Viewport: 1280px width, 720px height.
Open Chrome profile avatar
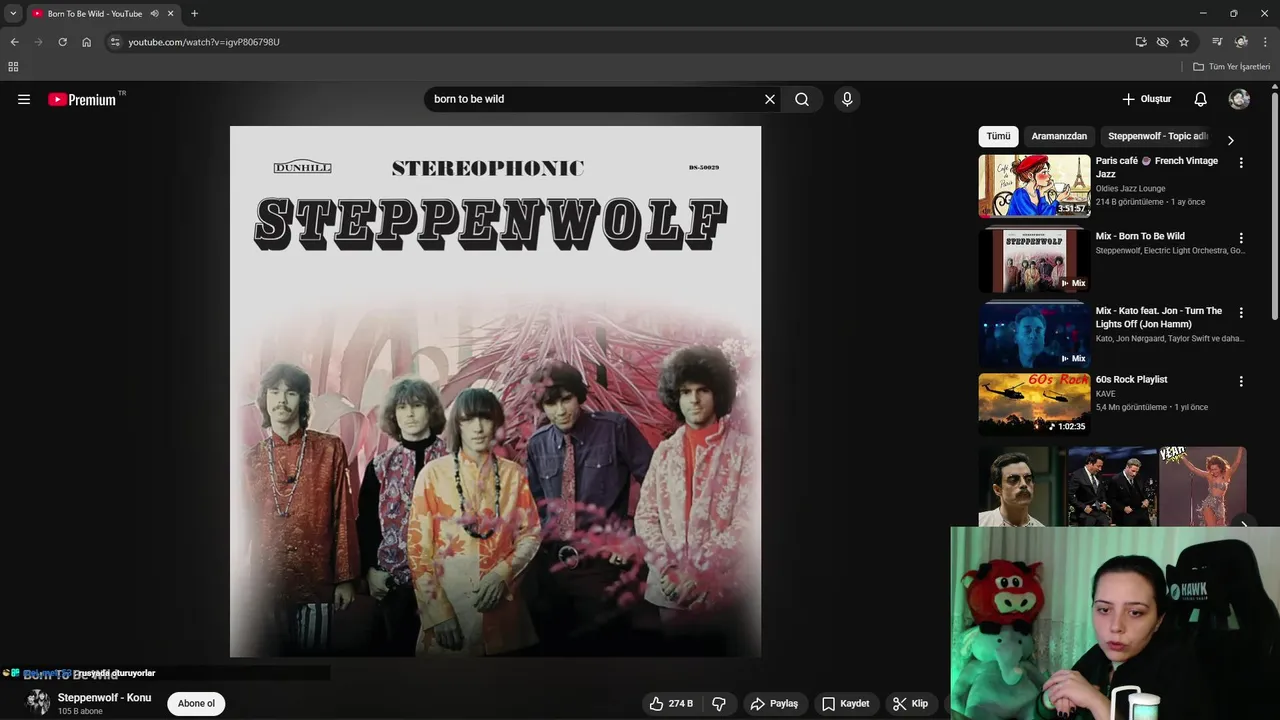(1241, 42)
